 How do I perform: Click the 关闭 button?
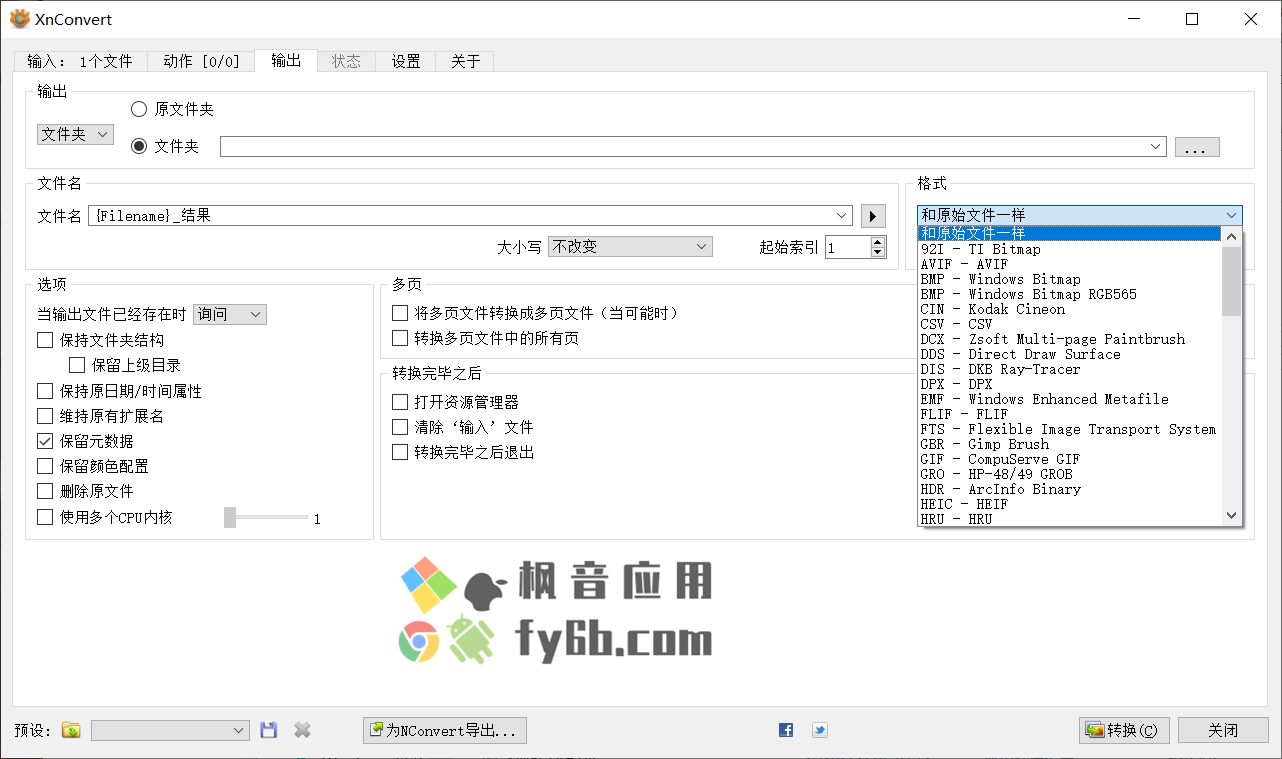coord(1222,730)
